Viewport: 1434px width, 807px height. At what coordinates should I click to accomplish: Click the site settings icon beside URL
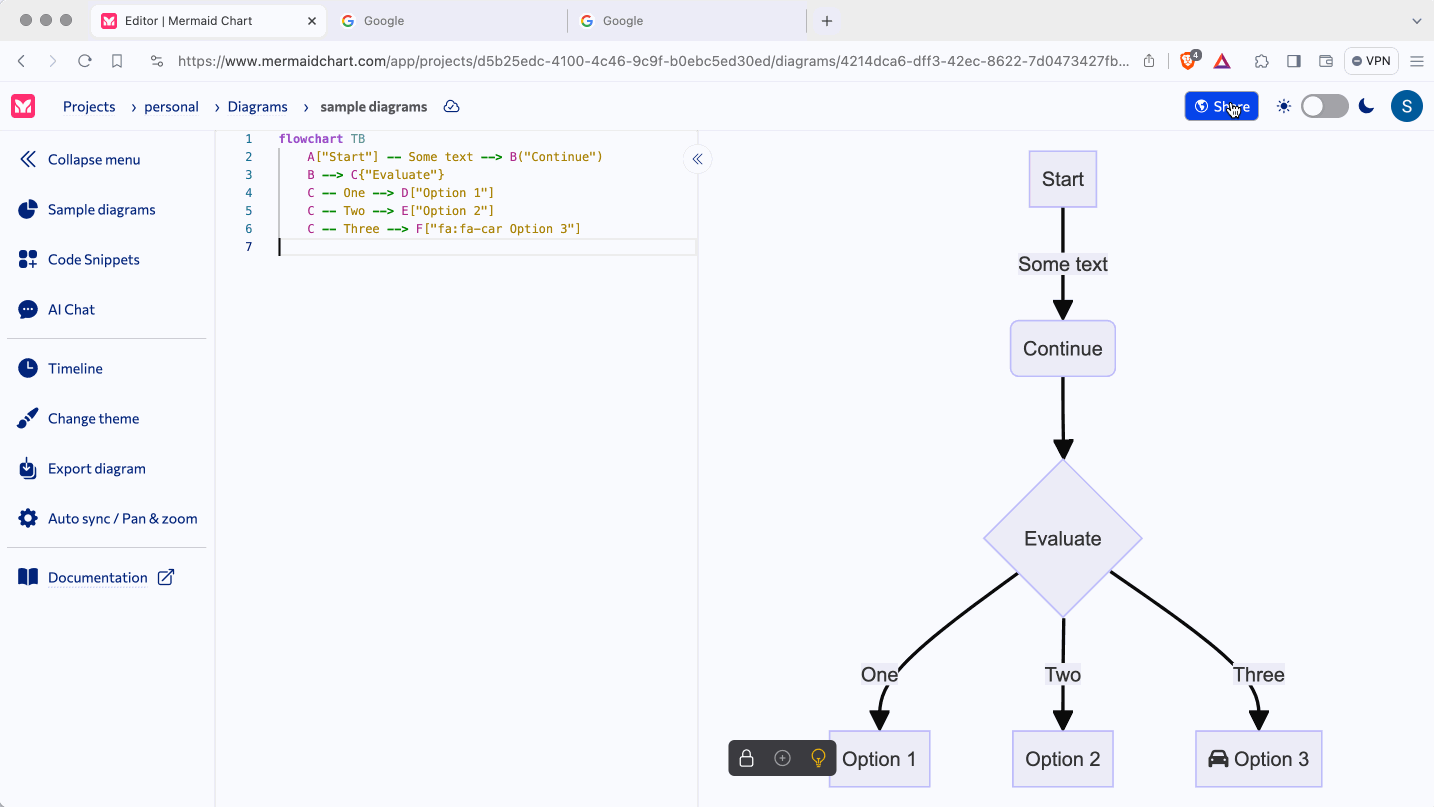coord(156,61)
